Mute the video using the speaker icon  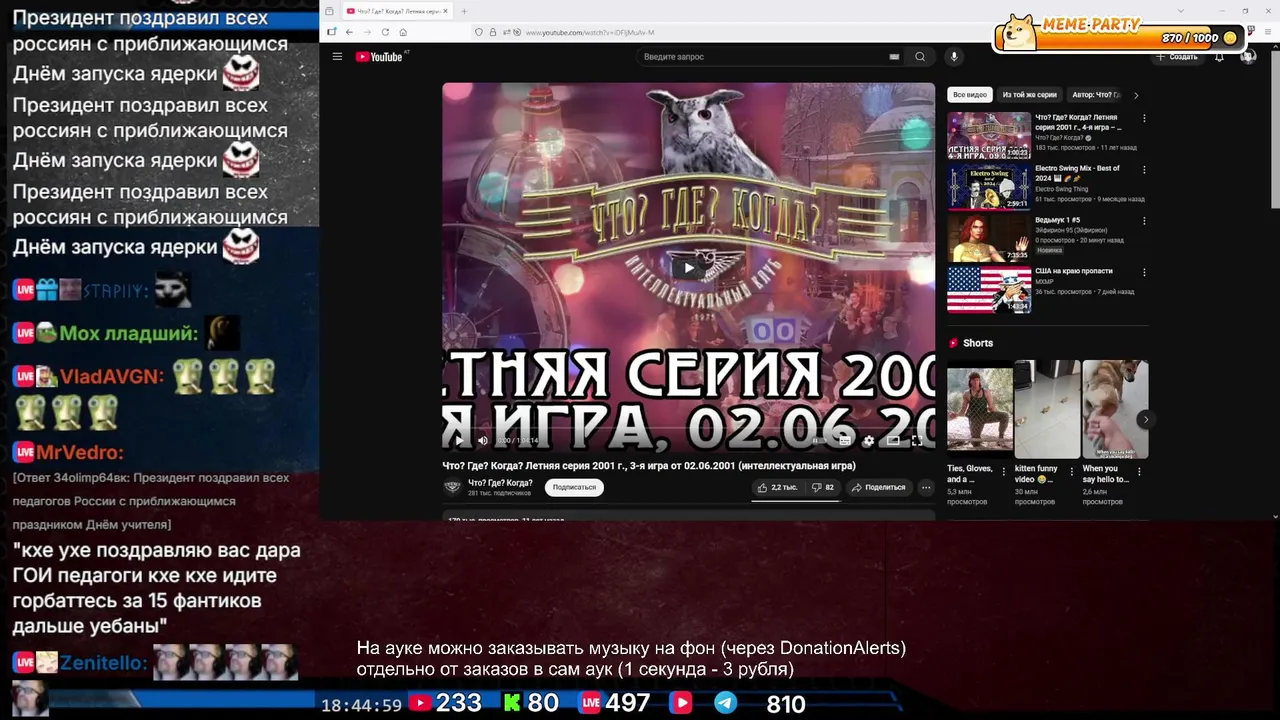click(x=482, y=440)
